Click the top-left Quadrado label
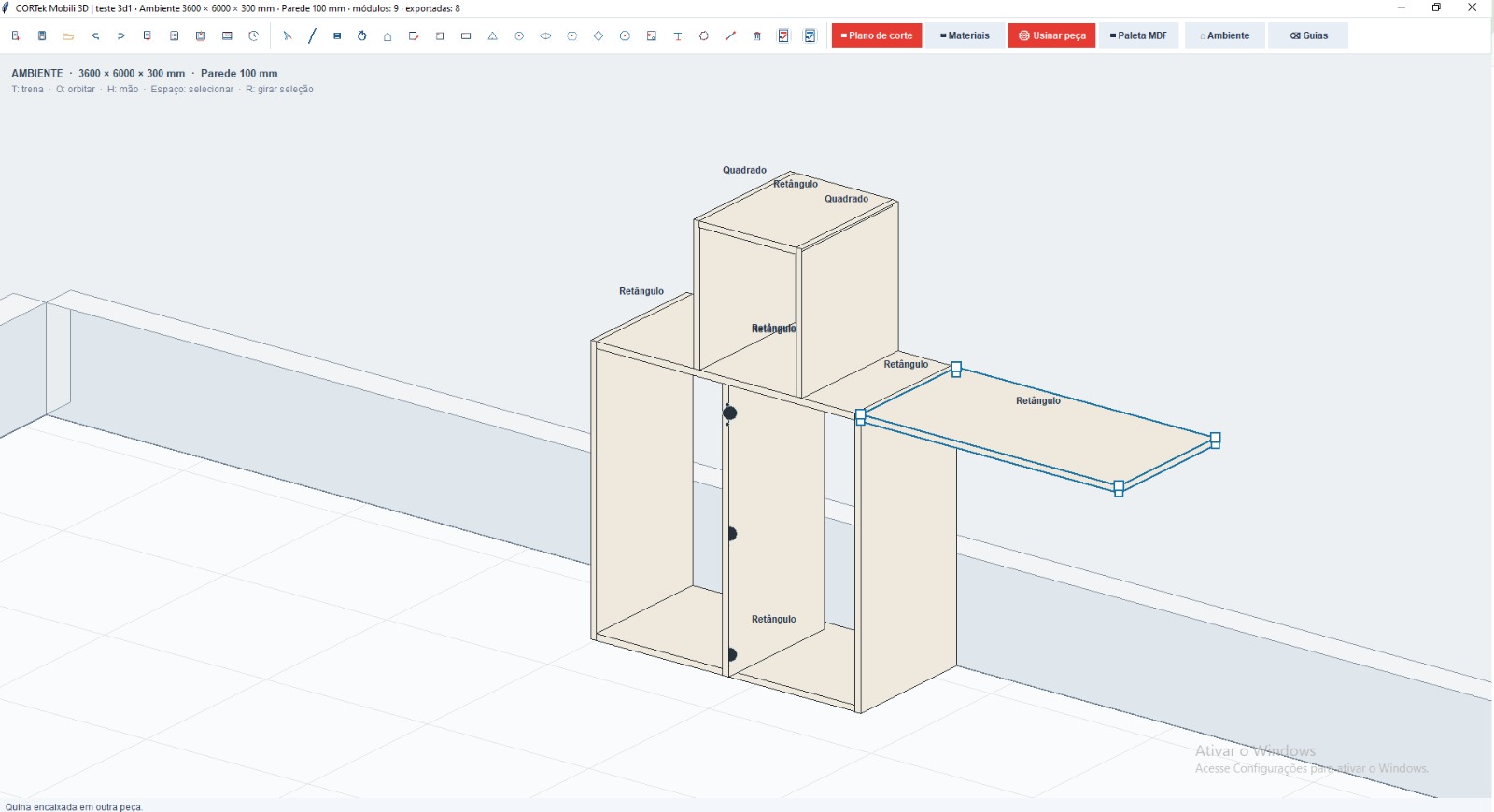Viewport: 1494px width, 812px height. tap(744, 170)
